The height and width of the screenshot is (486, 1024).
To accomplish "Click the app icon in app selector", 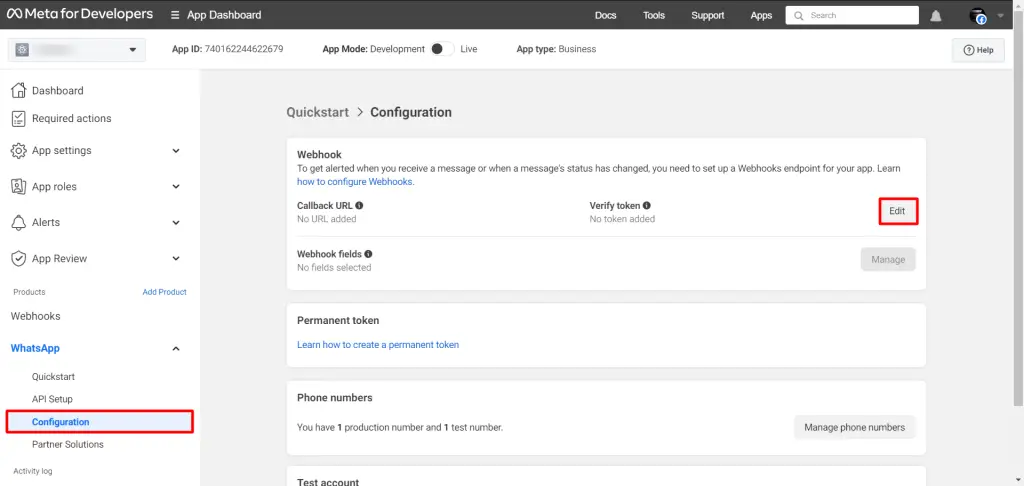I will [22, 50].
